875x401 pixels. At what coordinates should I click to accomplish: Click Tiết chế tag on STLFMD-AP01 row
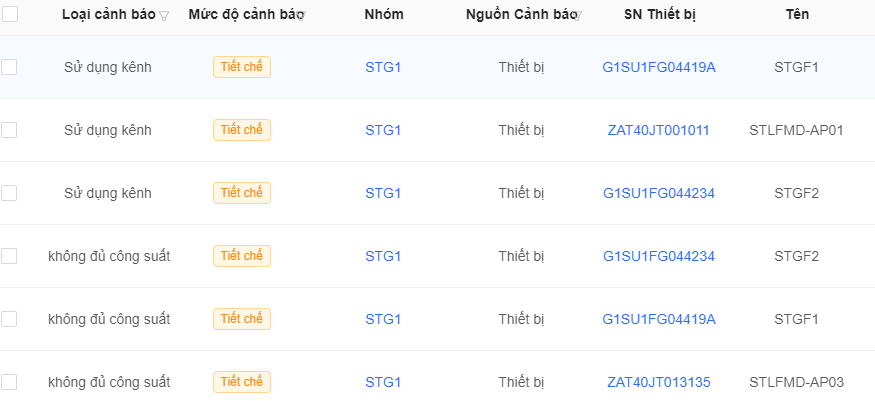pos(242,130)
